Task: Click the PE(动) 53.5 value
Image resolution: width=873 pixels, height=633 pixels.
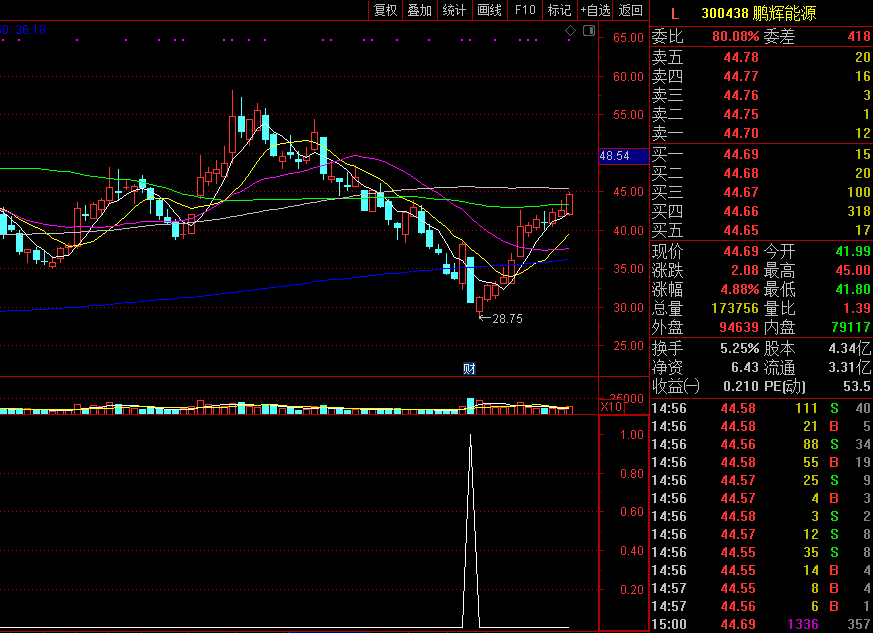Action: [857, 386]
